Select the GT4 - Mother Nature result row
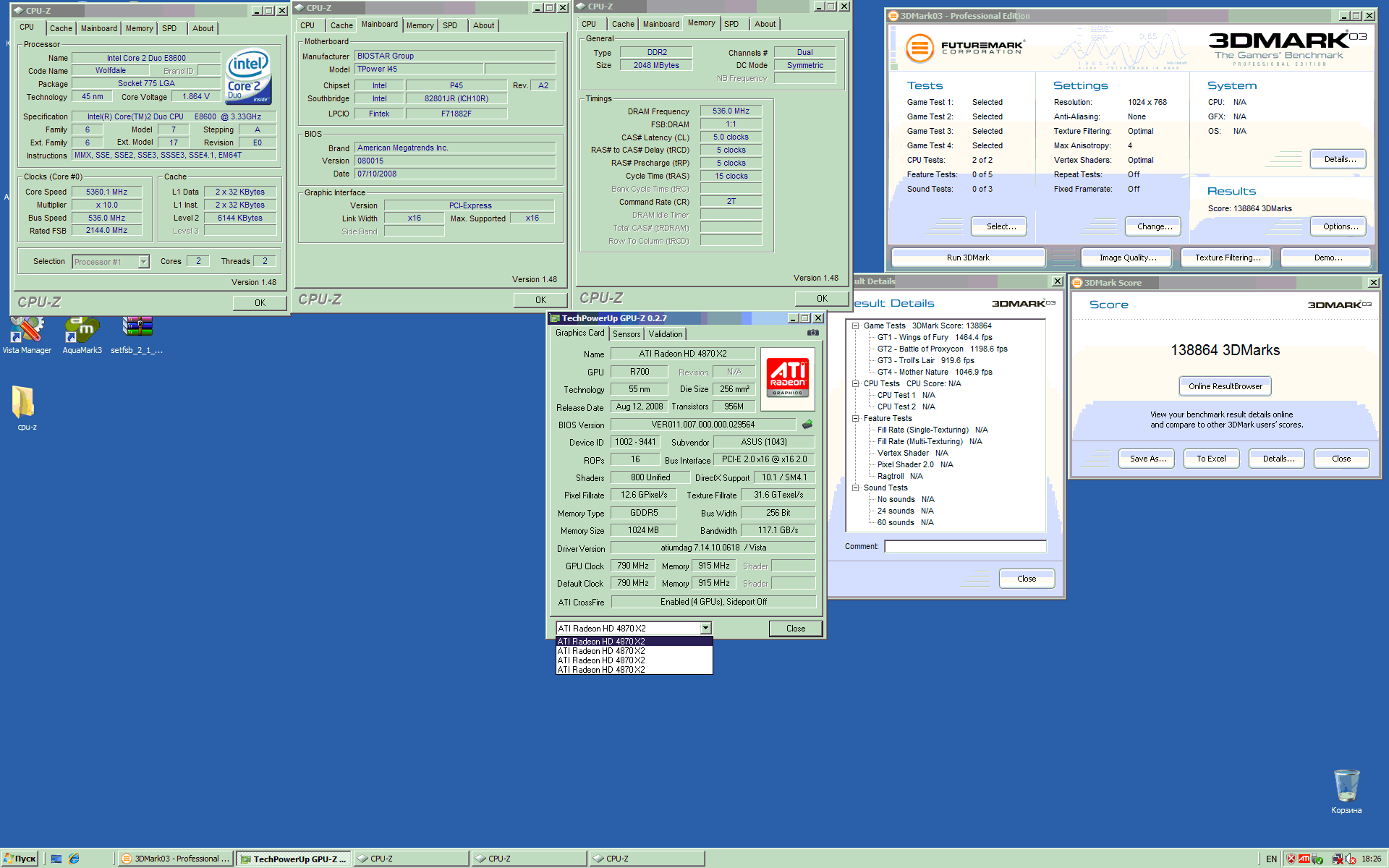The width and height of the screenshot is (1389, 868). pos(935,373)
